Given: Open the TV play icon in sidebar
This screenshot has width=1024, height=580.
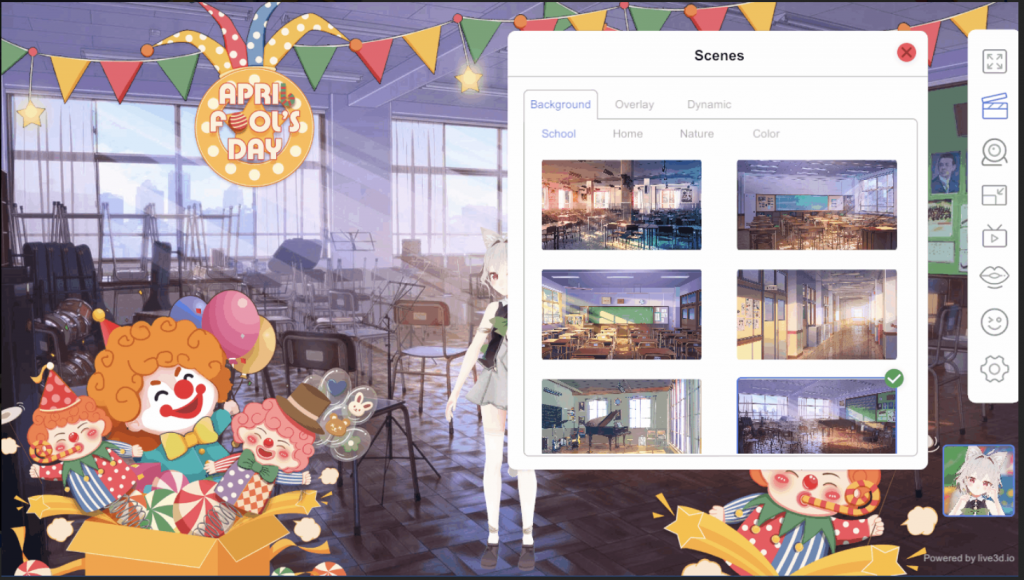Looking at the screenshot, I should click(994, 236).
